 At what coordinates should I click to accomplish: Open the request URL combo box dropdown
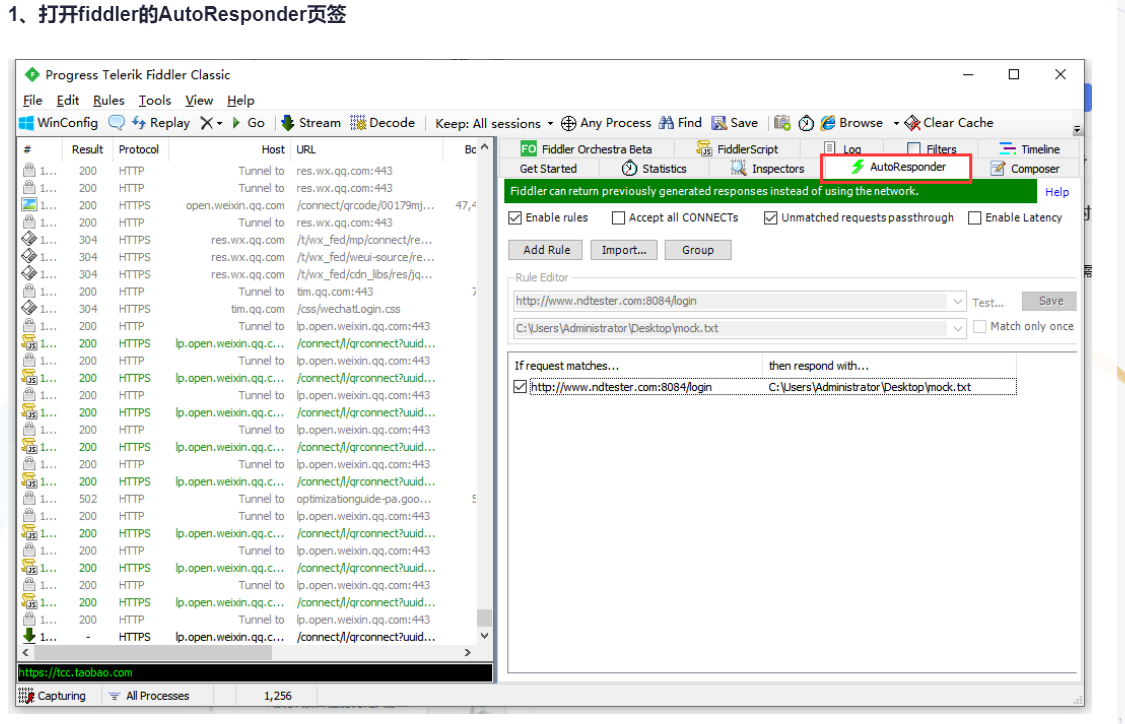pos(958,301)
